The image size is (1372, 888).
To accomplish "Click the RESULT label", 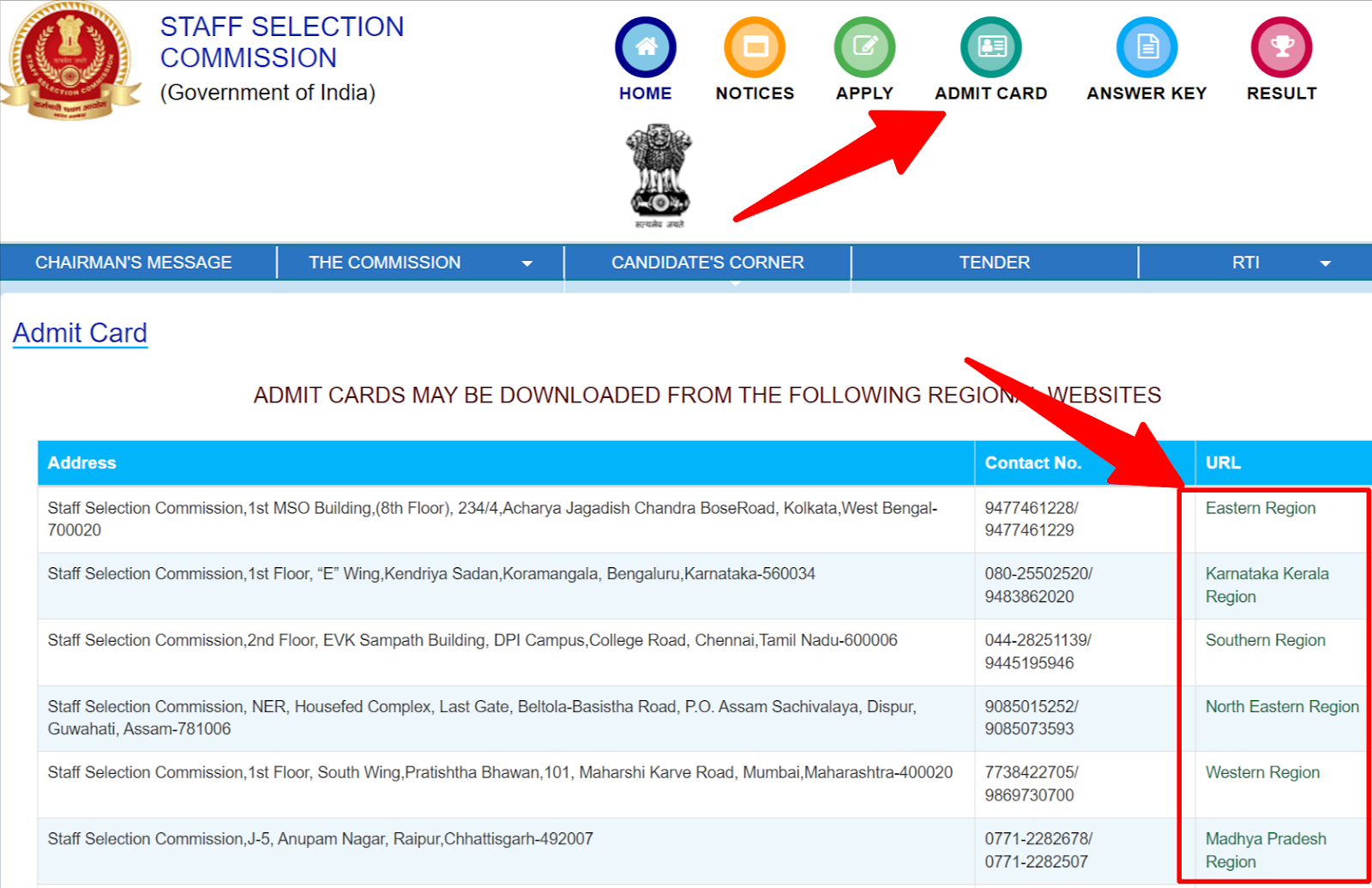I will (1281, 94).
